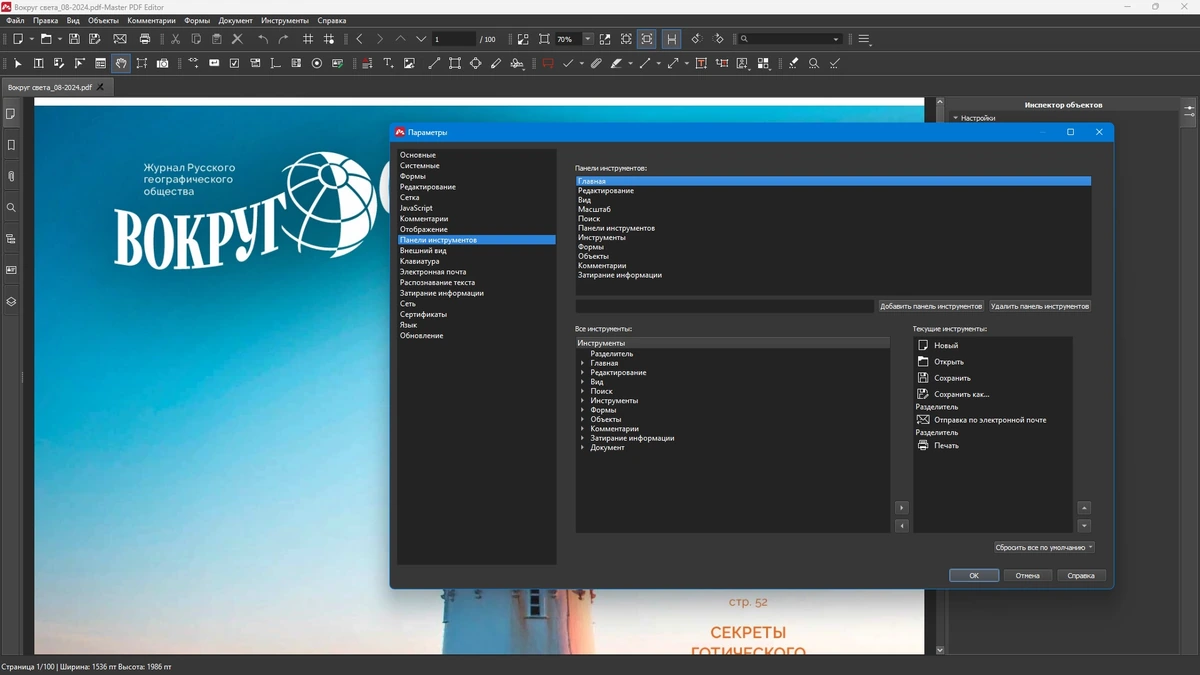This screenshot has width=1200, height=675.
Task: Click the insert image tool icon
Action: click(x=409, y=63)
